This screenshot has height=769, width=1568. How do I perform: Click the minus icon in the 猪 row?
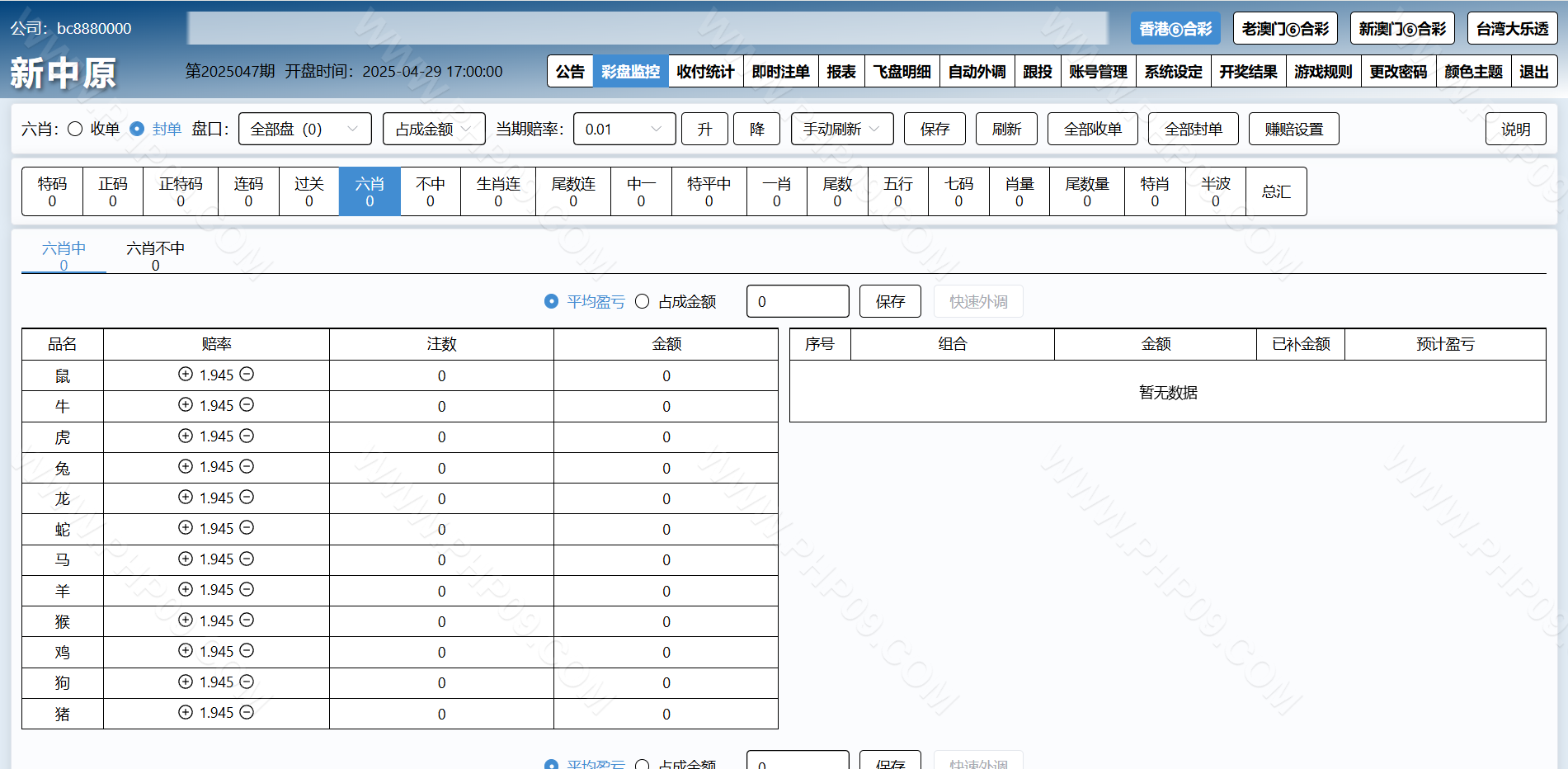point(247,712)
